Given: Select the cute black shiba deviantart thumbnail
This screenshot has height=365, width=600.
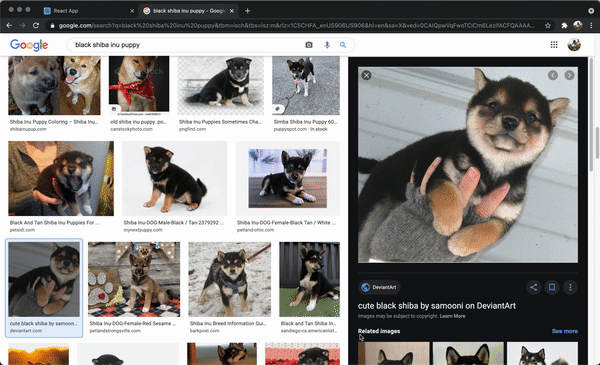Looking at the screenshot, I should (x=44, y=279).
